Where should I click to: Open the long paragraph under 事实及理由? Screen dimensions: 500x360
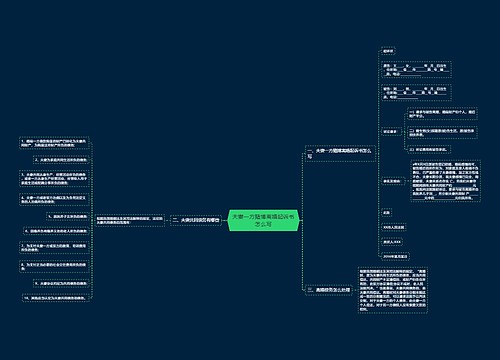(446, 181)
